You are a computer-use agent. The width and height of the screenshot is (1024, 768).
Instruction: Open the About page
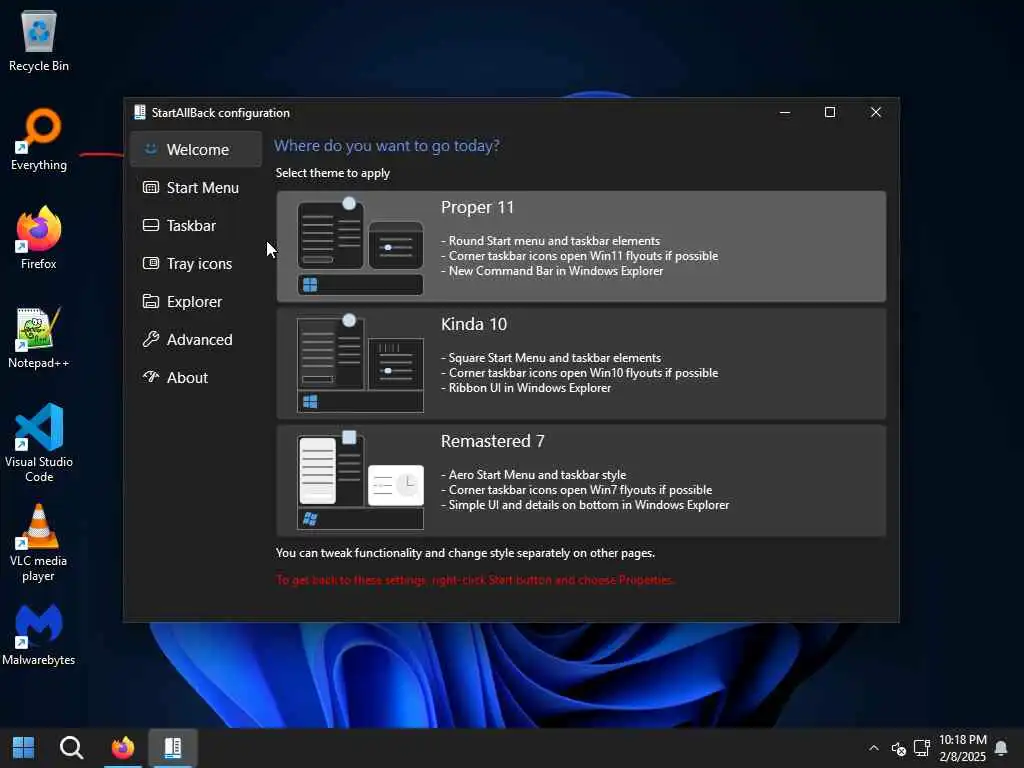[x=196, y=377]
